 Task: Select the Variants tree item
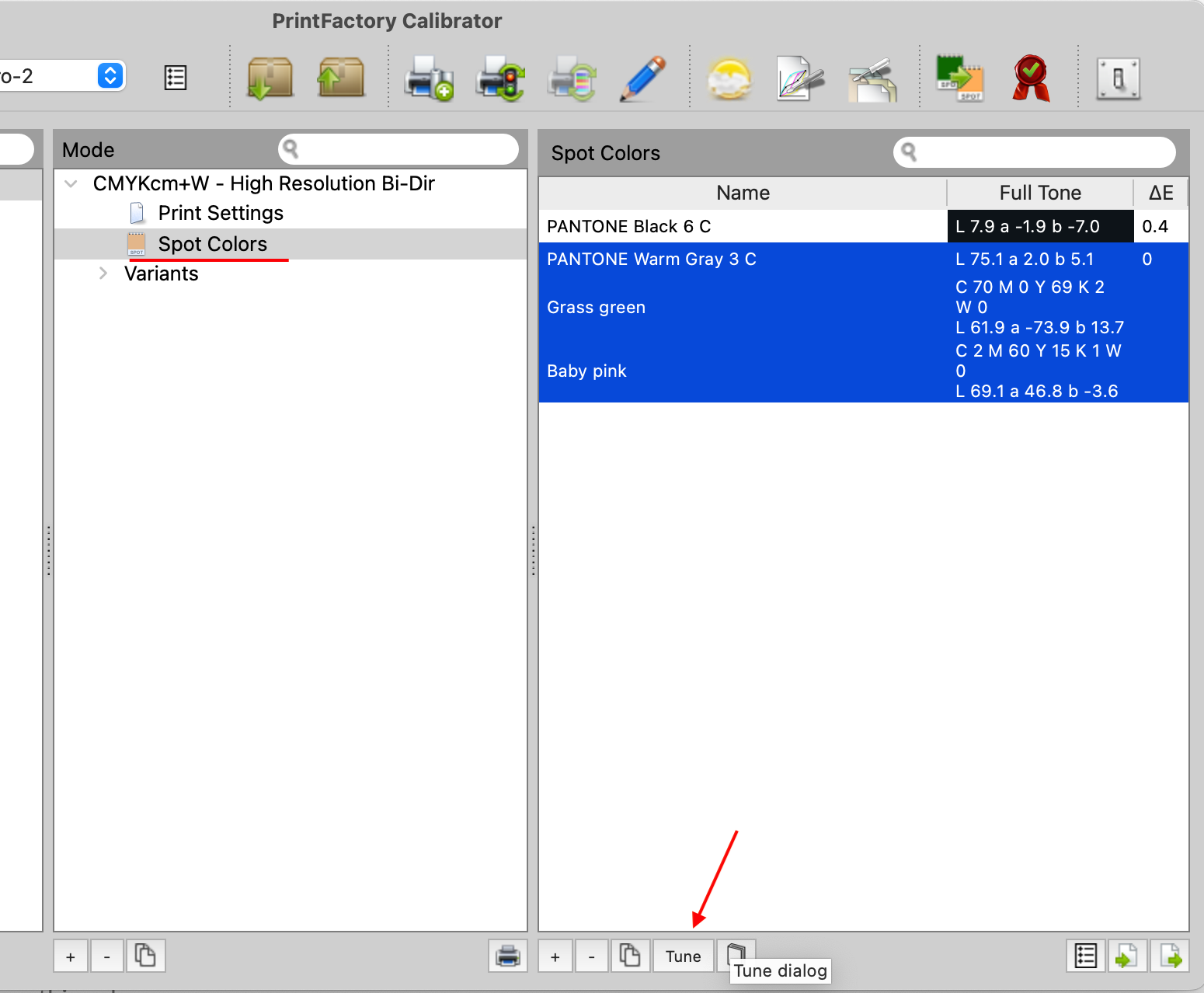tap(162, 274)
